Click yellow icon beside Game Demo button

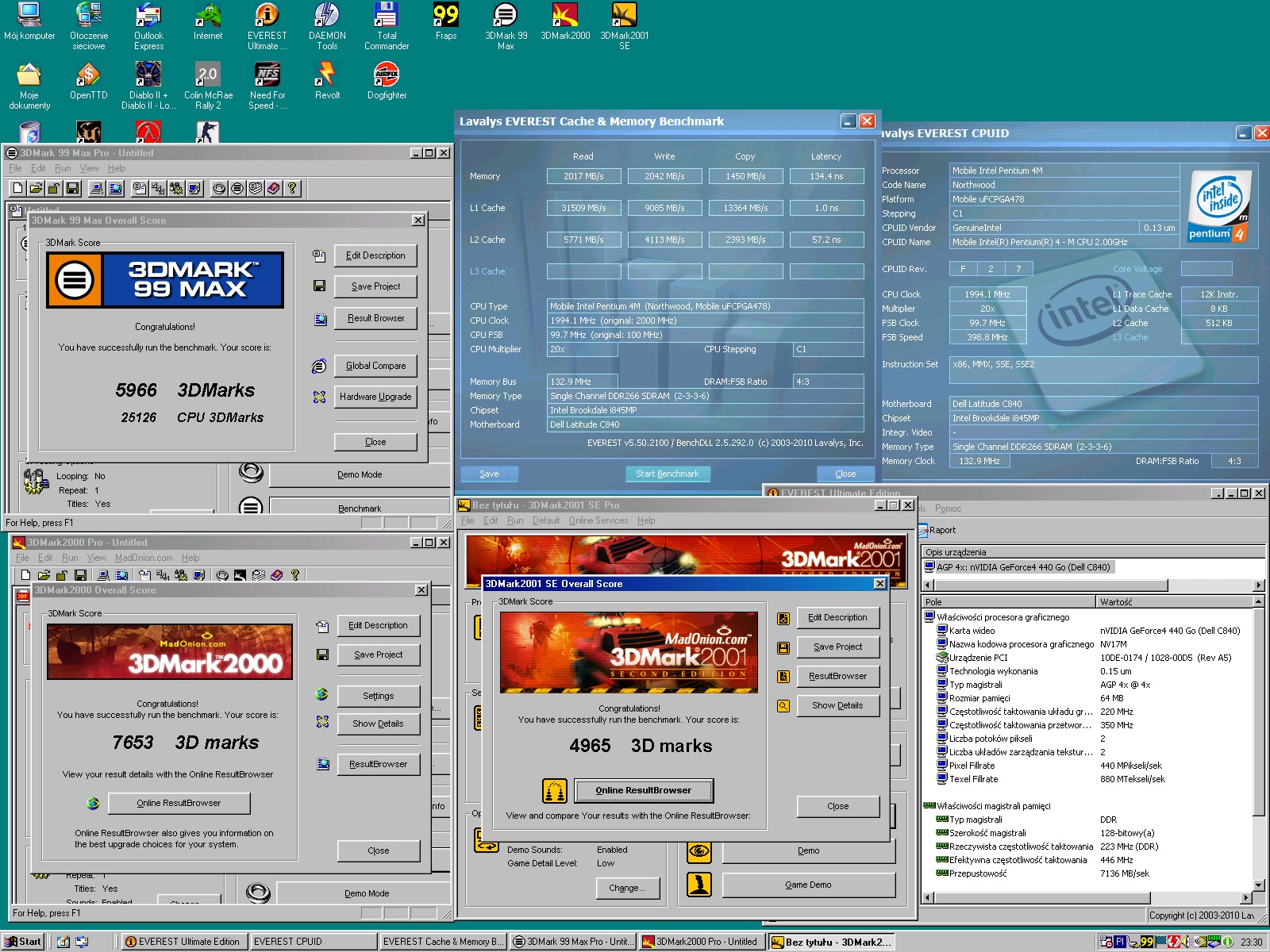coord(699,885)
